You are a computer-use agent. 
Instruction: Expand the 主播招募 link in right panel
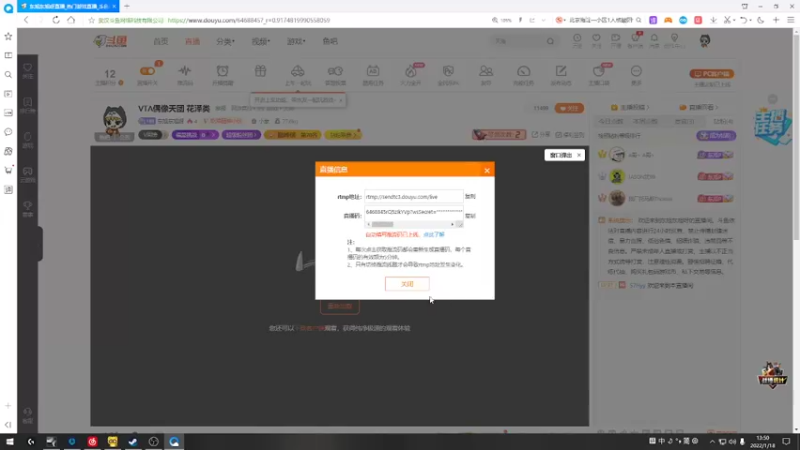tap(630, 108)
